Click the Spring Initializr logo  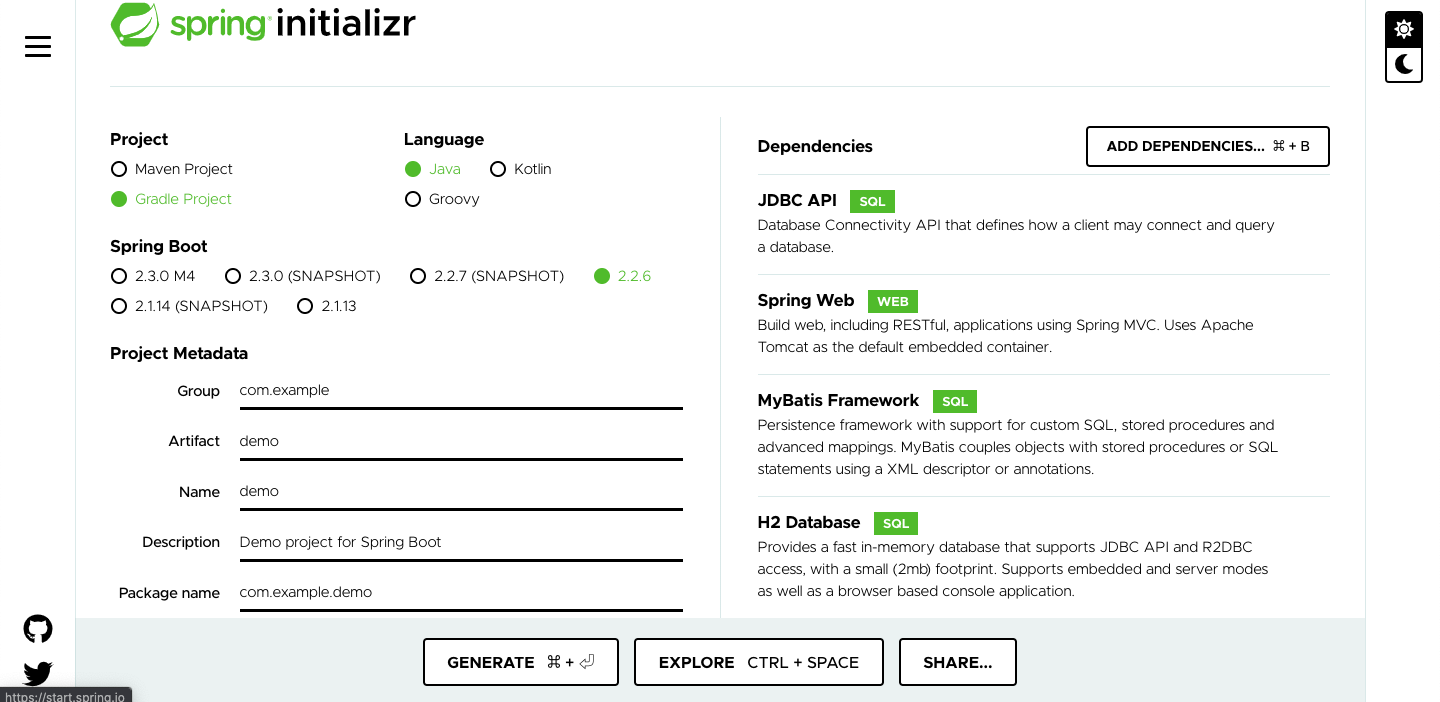coord(263,23)
